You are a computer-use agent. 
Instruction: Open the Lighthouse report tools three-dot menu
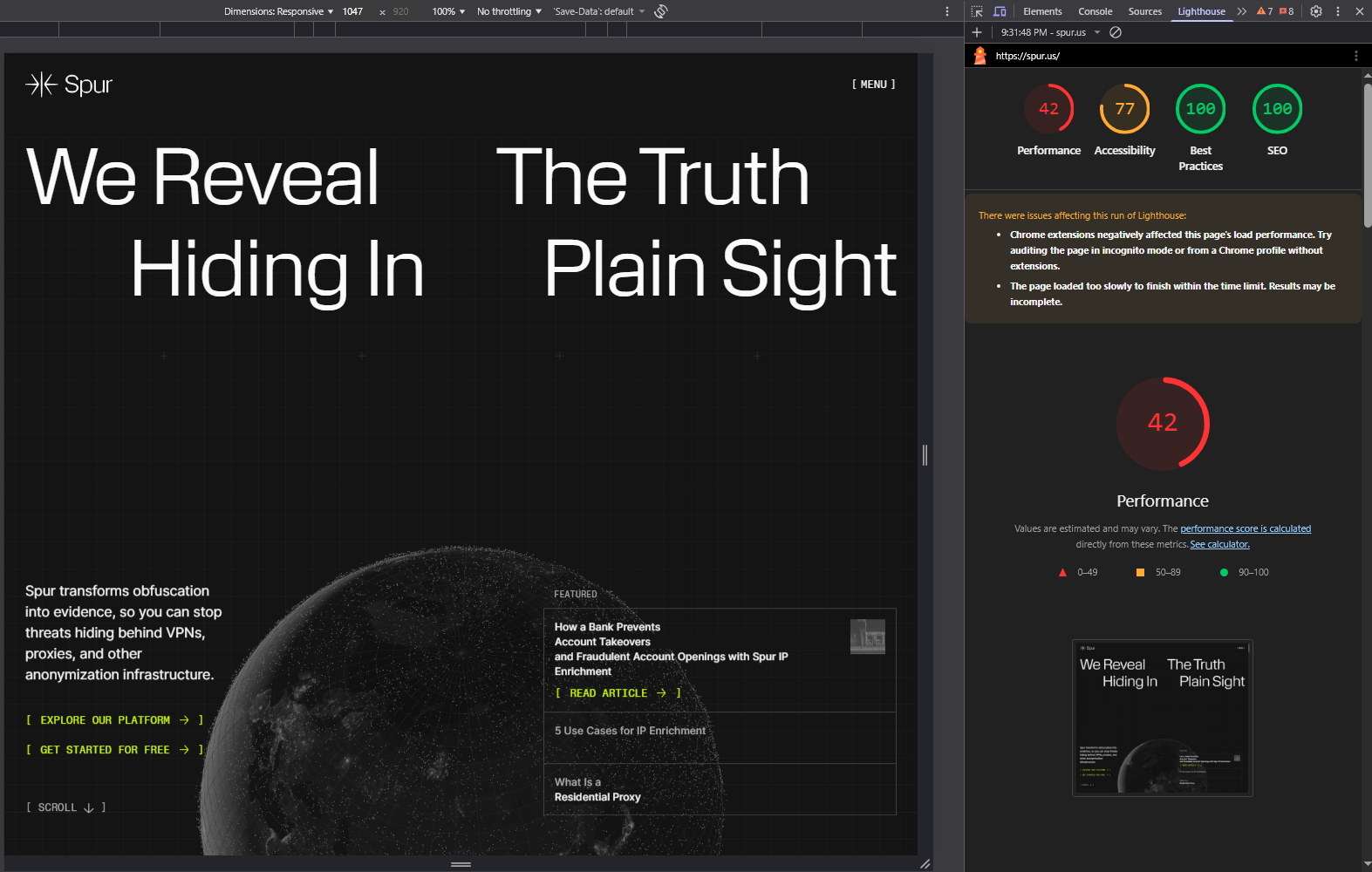(x=1355, y=56)
